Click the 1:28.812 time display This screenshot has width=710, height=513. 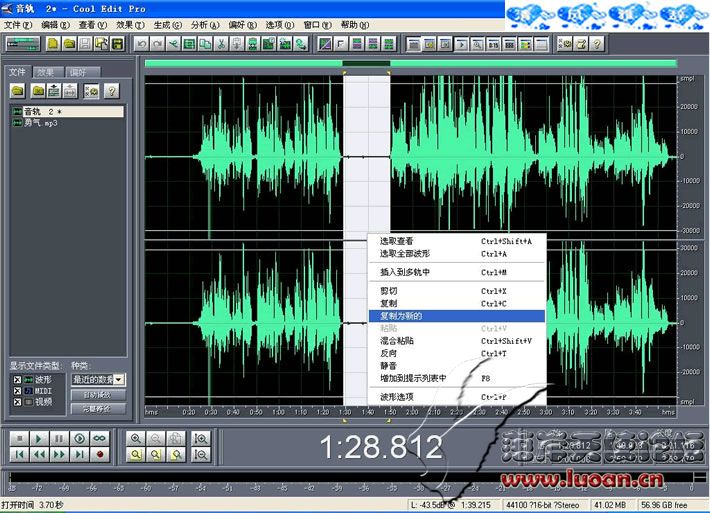pyautogui.click(x=381, y=446)
